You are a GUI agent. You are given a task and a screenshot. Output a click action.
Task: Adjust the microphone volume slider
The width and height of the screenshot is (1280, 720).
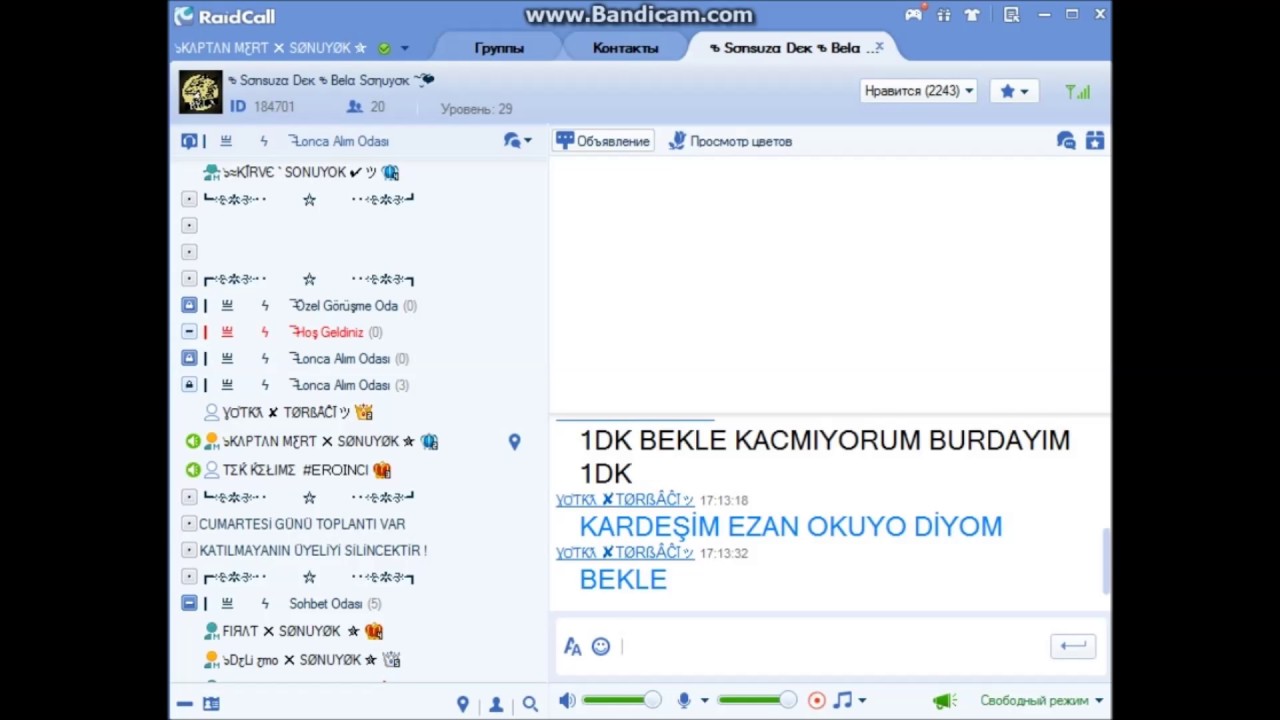coord(757,701)
